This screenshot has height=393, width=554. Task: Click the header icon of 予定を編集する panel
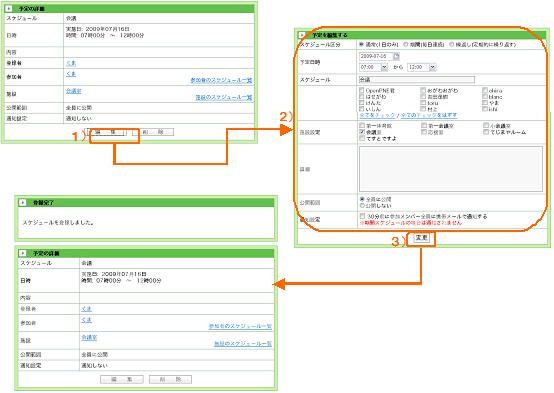coord(301,35)
